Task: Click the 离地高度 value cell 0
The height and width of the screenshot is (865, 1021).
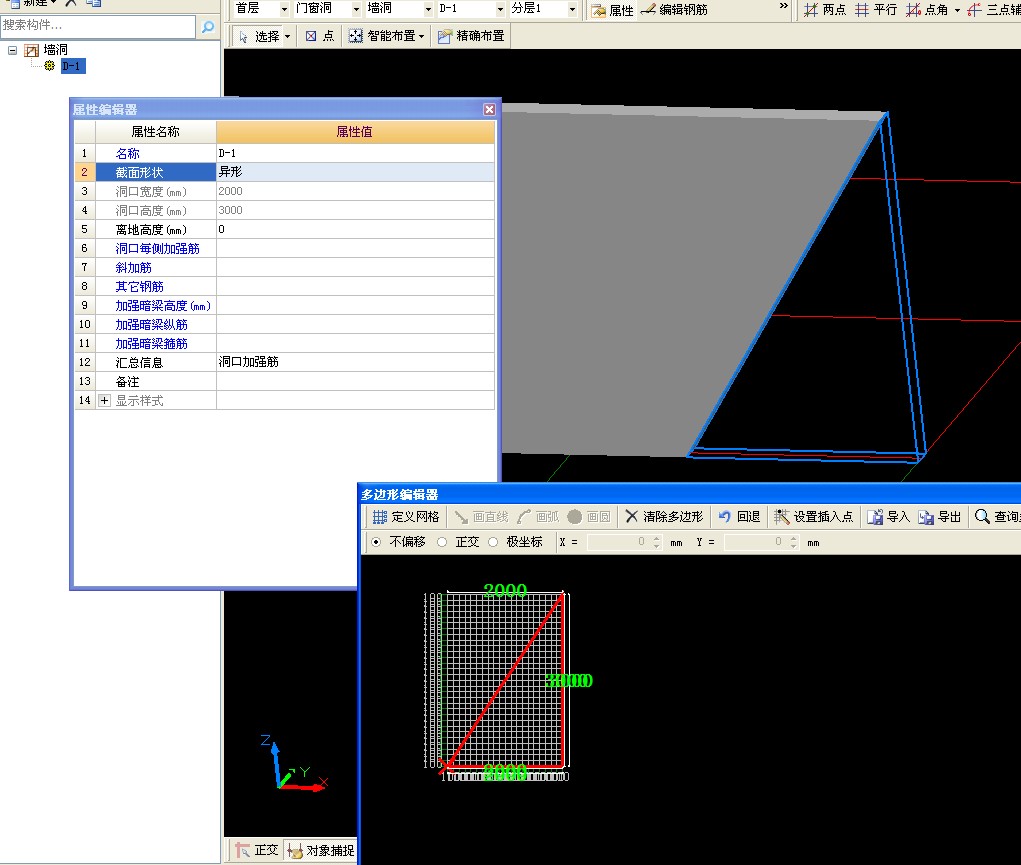Action: (x=355, y=229)
